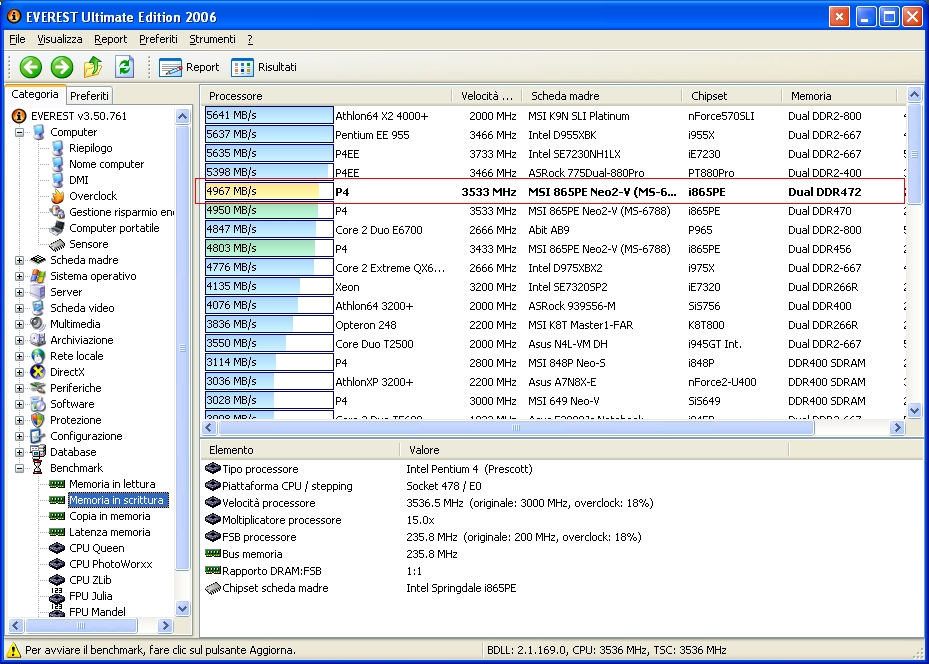Image resolution: width=929 pixels, height=664 pixels.
Task: Click the green Forward arrow icon
Action: coord(62,67)
